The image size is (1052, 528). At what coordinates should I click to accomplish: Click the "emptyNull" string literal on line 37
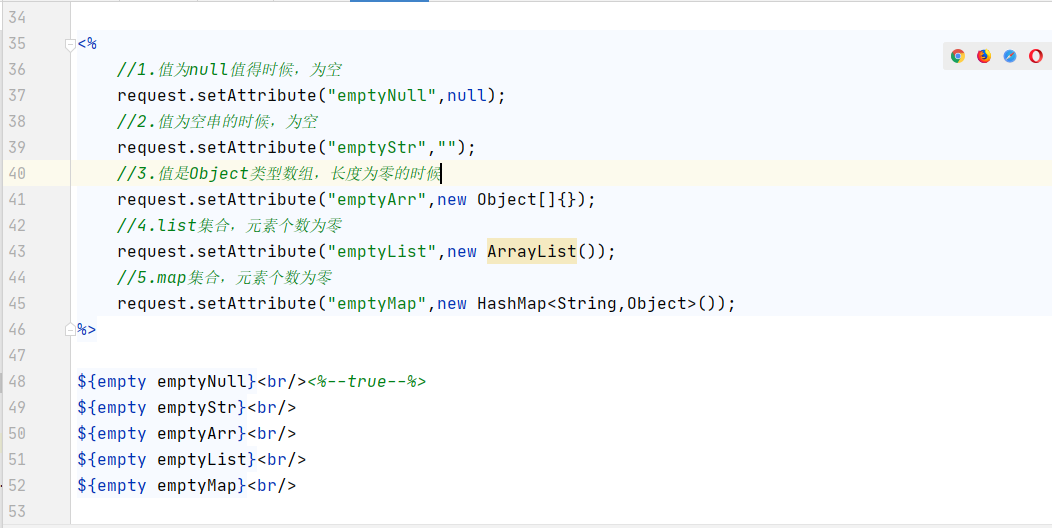pyautogui.click(x=382, y=95)
